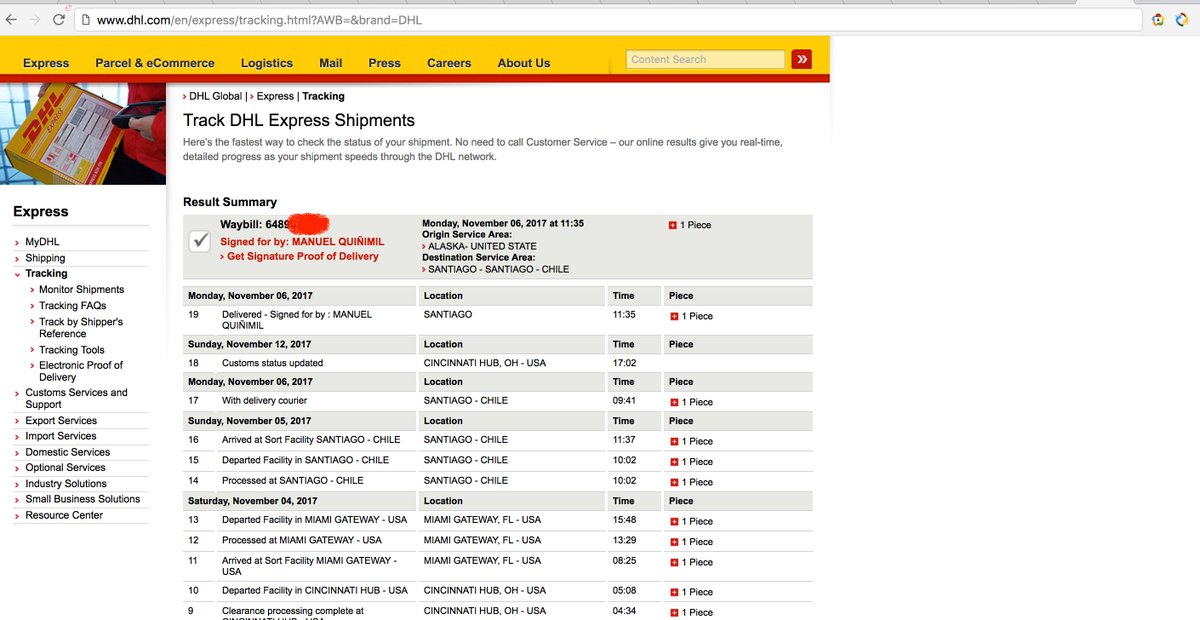Open Electronic Proof of Delivery link

[81, 371]
